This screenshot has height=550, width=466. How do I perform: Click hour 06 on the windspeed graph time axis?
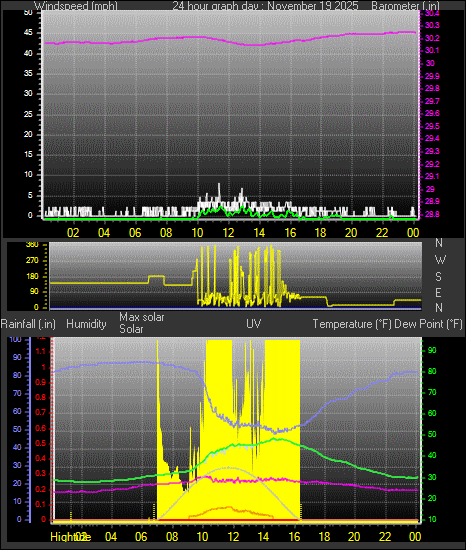coord(135,233)
